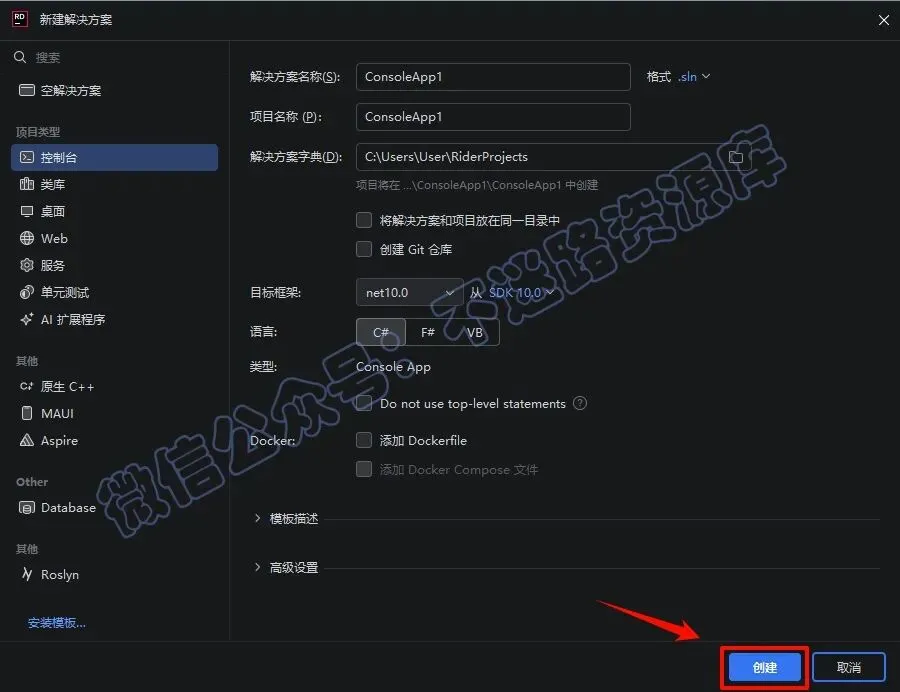Select the 控制台 sidebar item
This screenshot has height=692, width=900.
(x=114, y=157)
